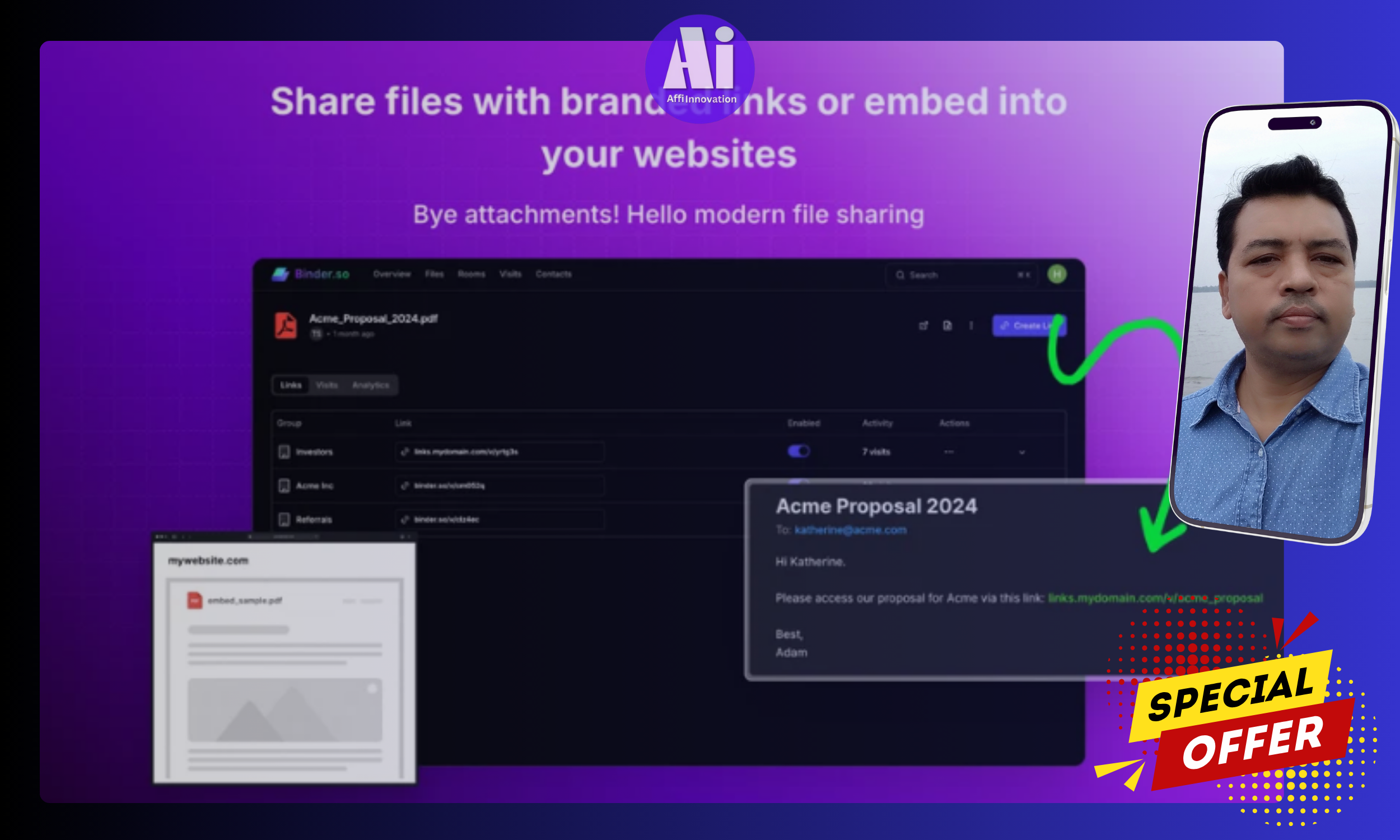Click the Acme Proposal 2024 email subject
This screenshot has width=1400, height=840.
(876, 506)
